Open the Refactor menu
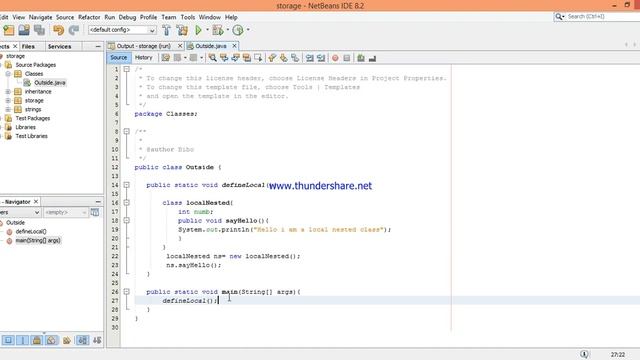The image size is (640, 360). (89, 17)
